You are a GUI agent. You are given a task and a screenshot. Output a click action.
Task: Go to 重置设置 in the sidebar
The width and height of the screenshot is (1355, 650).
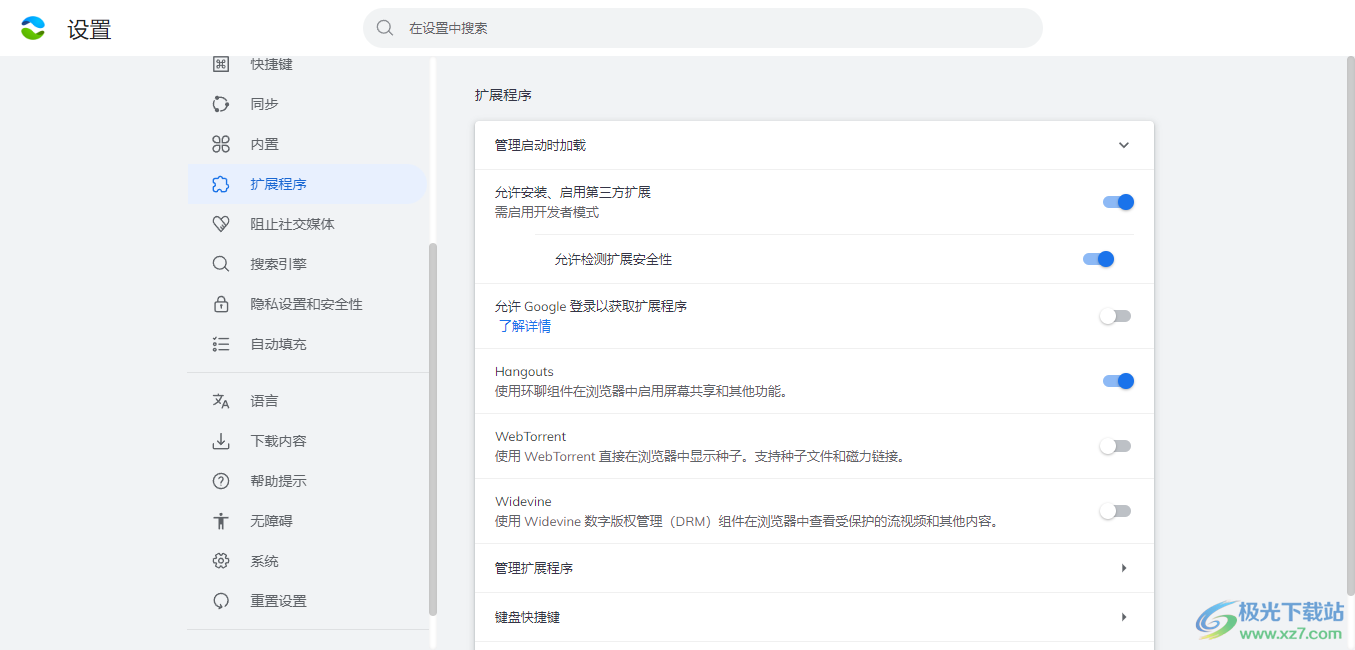click(278, 601)
